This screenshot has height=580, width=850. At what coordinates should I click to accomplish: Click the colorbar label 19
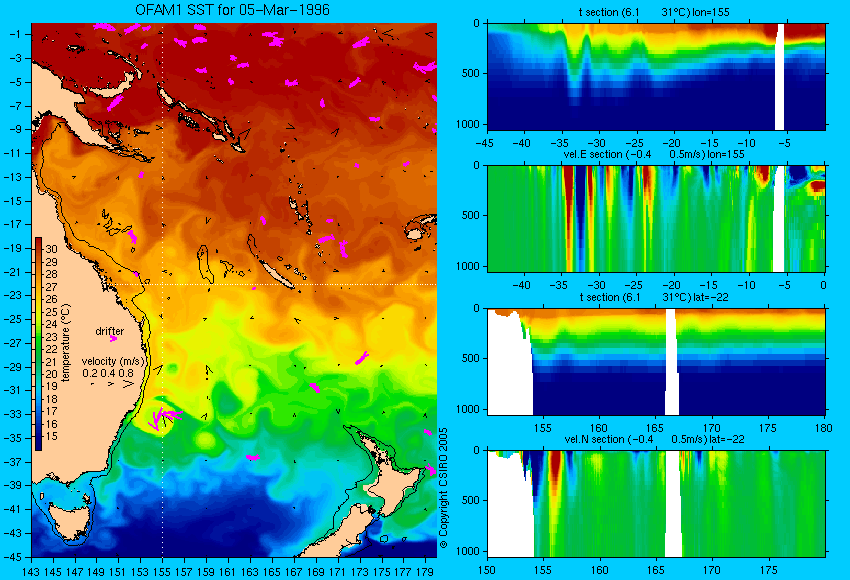tap(51, 386)
